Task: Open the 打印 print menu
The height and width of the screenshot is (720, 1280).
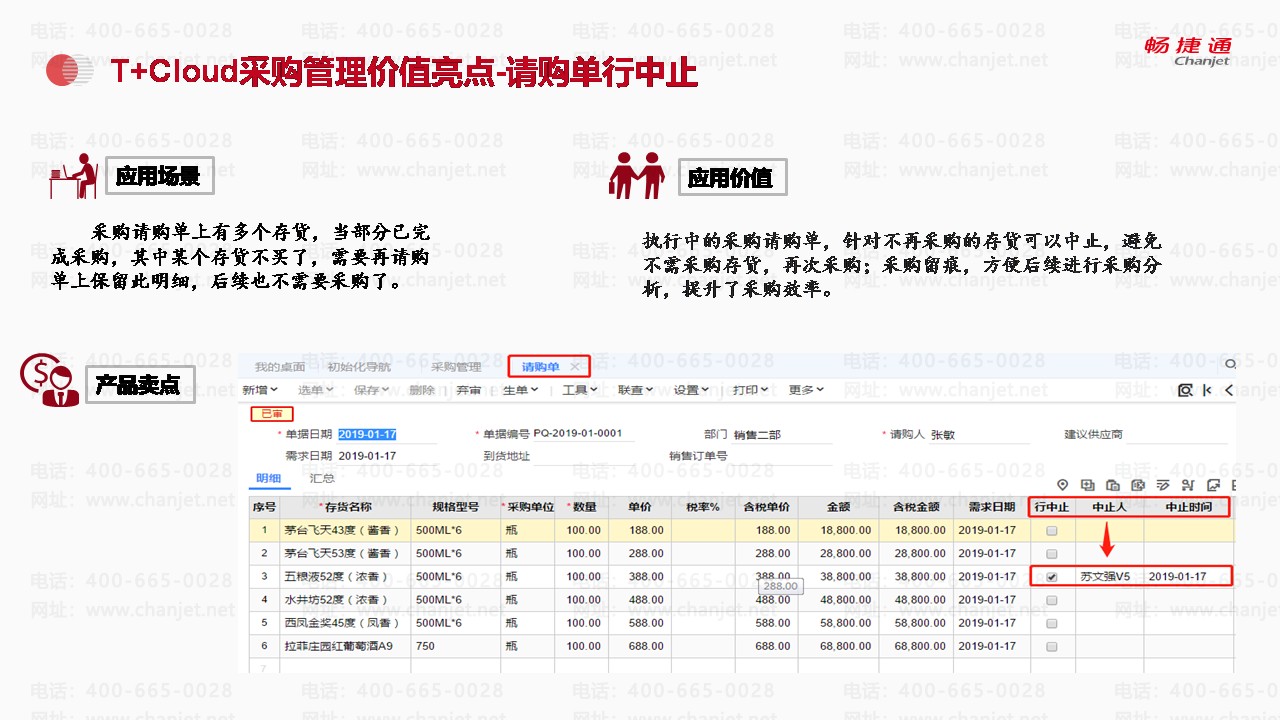Action: (x=749, y=390)
